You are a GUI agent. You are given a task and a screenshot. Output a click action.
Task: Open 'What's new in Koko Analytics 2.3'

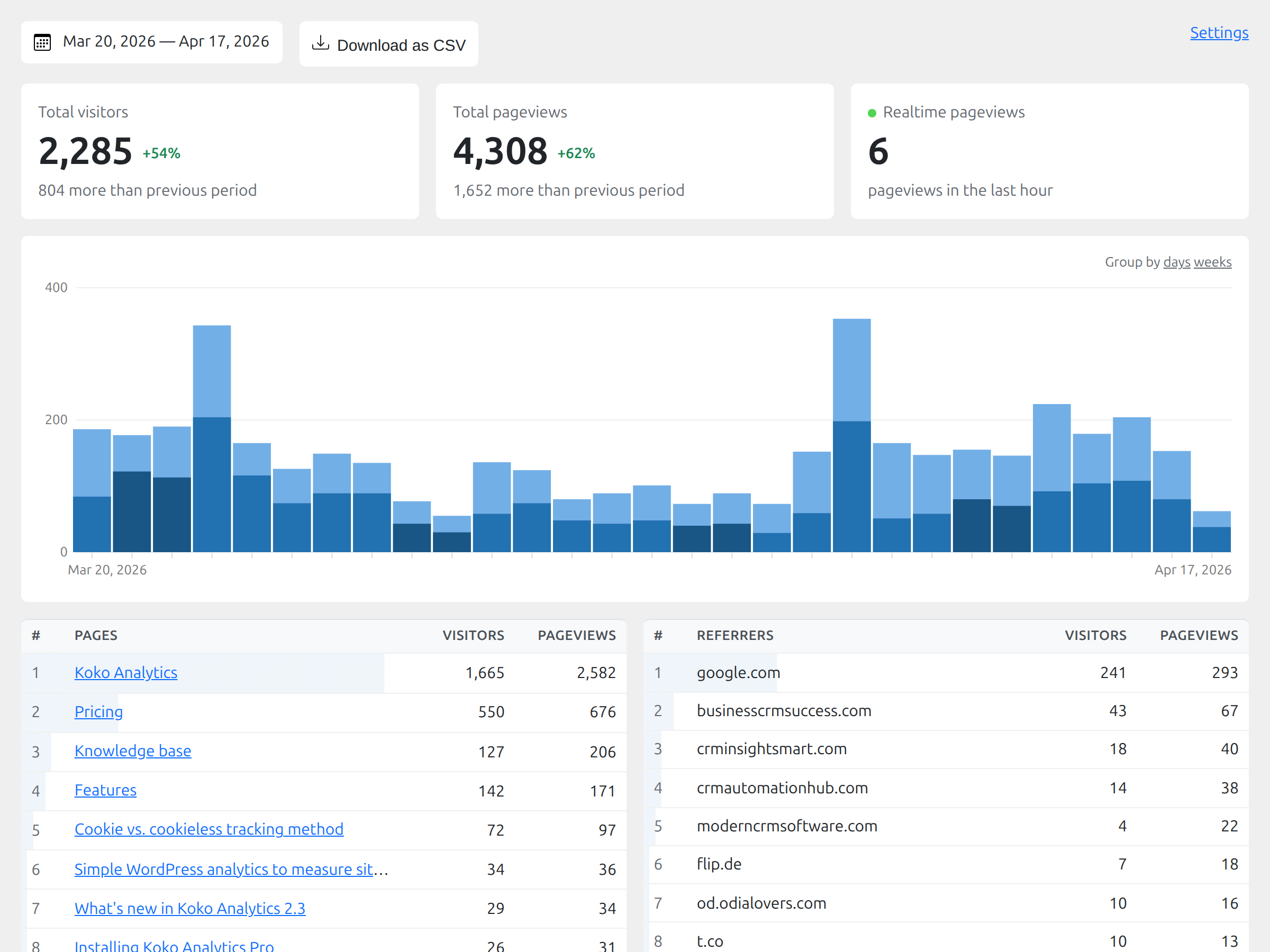(x=189, y=909)
